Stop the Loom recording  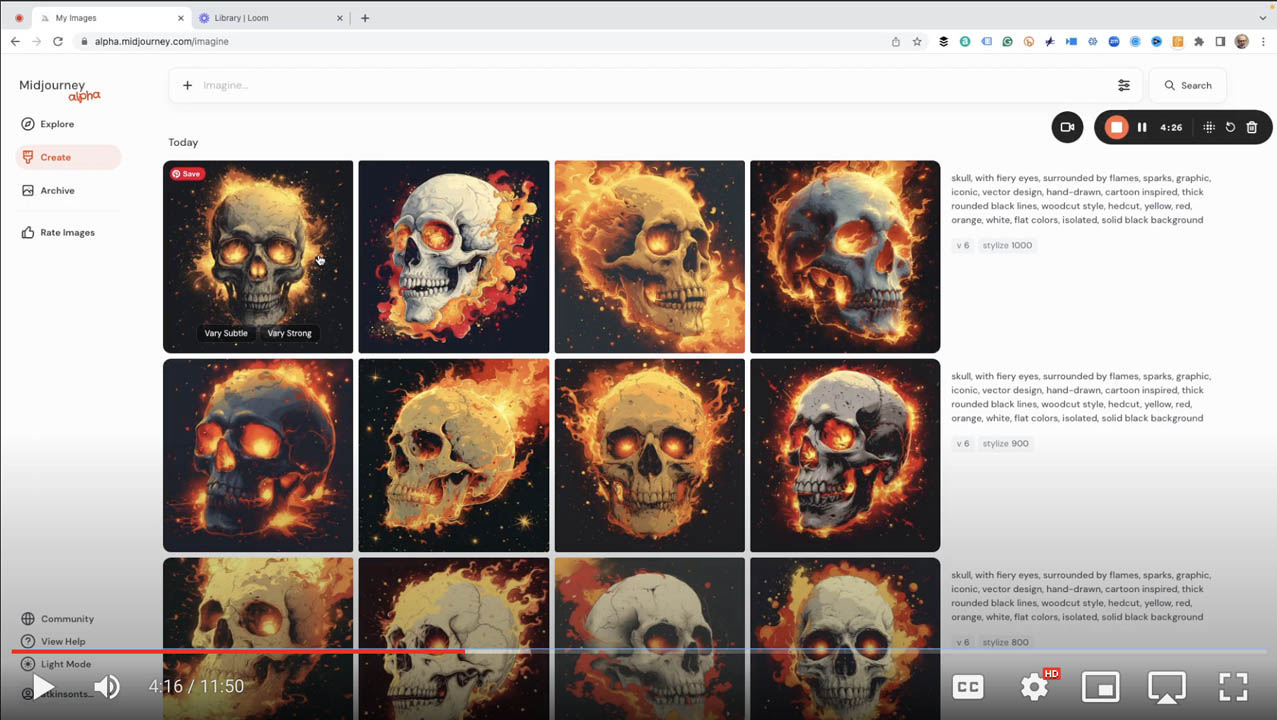coord(1117,127)
